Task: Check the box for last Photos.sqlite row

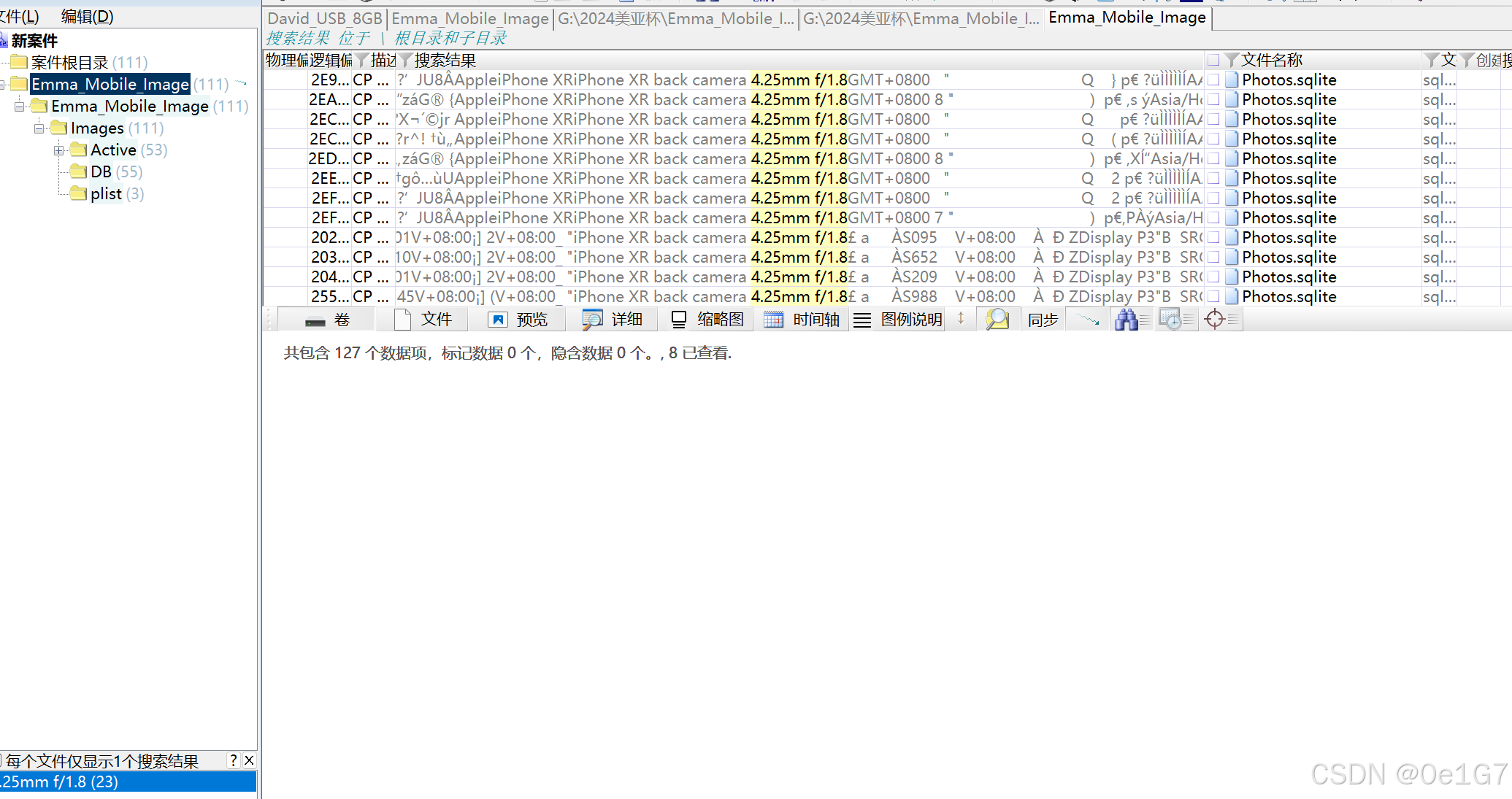Action: coord(1213,296)
